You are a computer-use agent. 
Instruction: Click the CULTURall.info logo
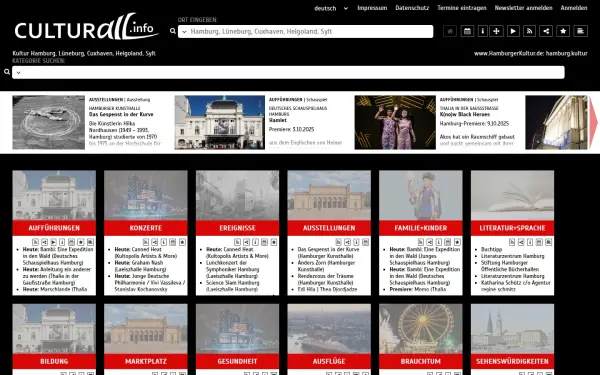[86, 27]
